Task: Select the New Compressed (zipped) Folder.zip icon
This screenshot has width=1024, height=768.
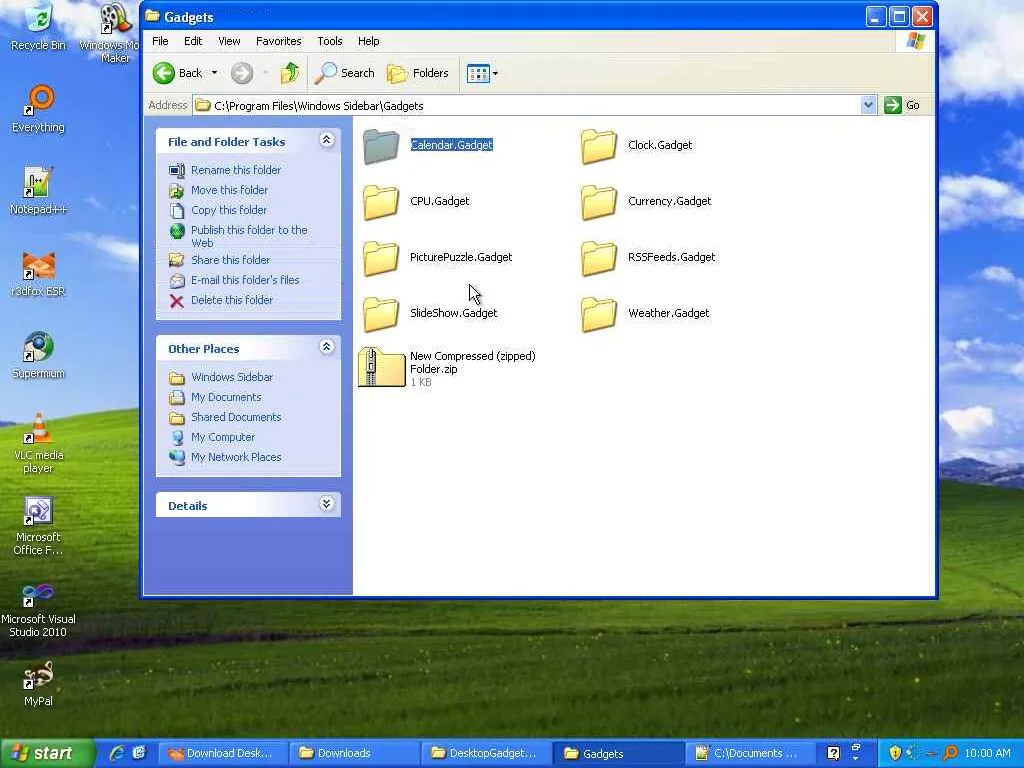Action: click(381, 367)
